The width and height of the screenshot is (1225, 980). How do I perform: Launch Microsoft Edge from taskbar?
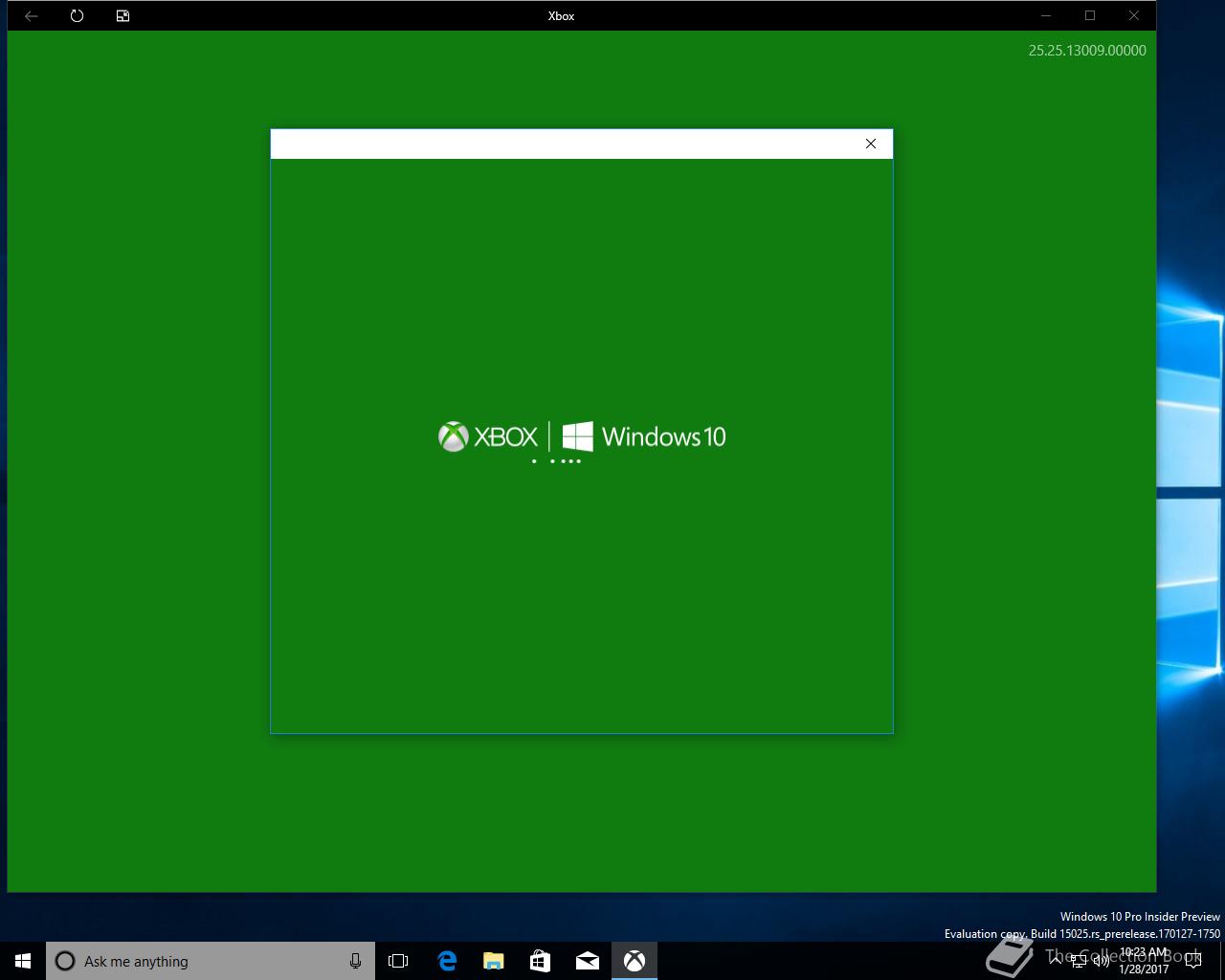447,961
